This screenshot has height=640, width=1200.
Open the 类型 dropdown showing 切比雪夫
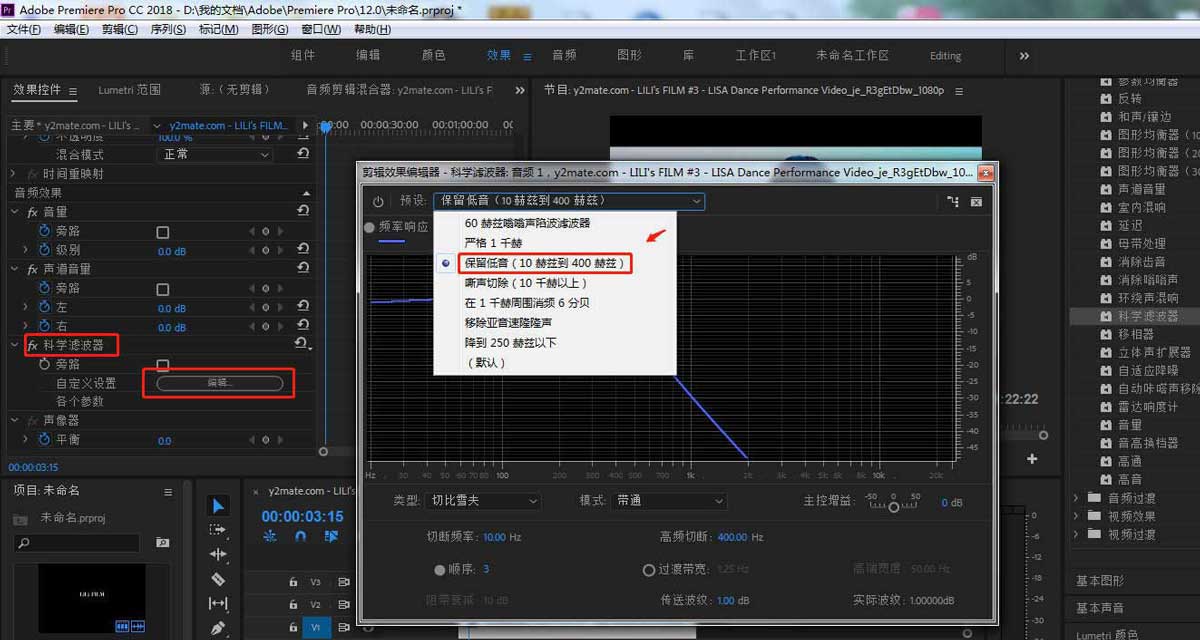click(x=483, y=501)
